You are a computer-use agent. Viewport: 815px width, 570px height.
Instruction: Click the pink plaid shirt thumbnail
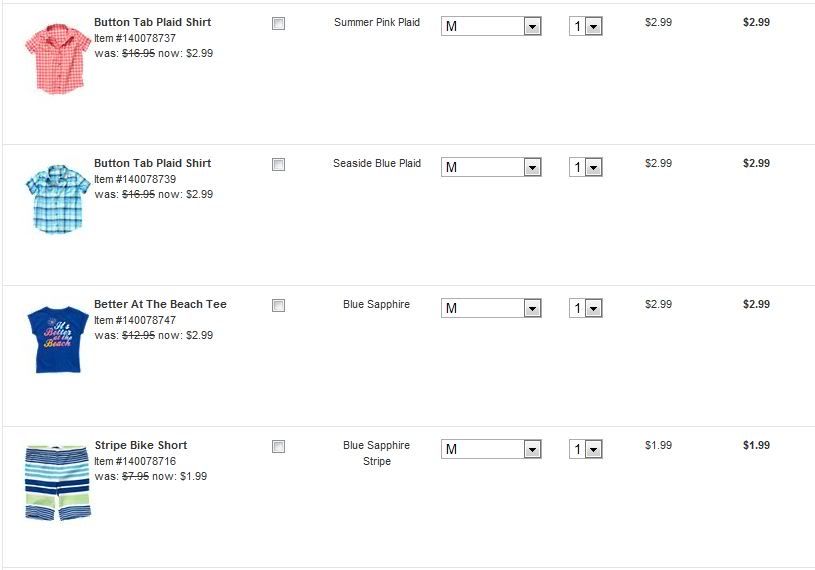click(x=57, y=58)
